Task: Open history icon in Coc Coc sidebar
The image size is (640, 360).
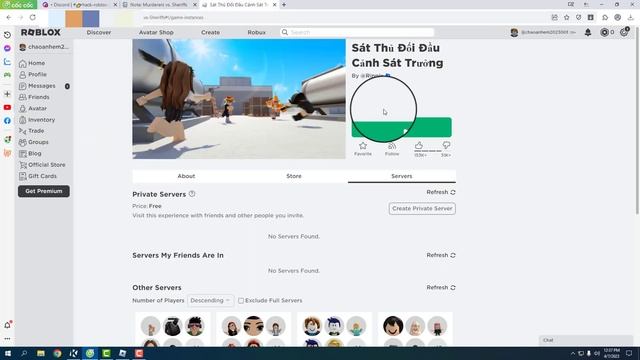Action: coord(7,35)
